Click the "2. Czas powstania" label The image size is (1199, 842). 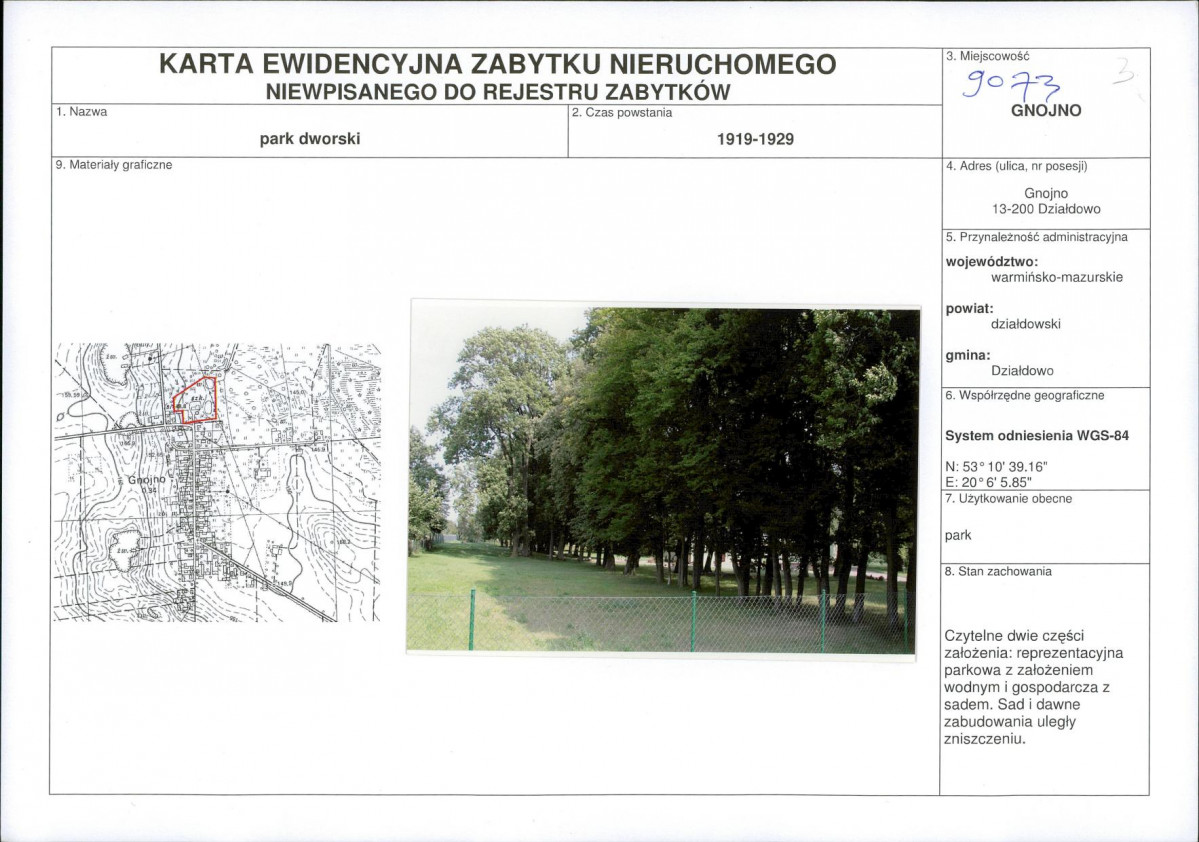622,112
